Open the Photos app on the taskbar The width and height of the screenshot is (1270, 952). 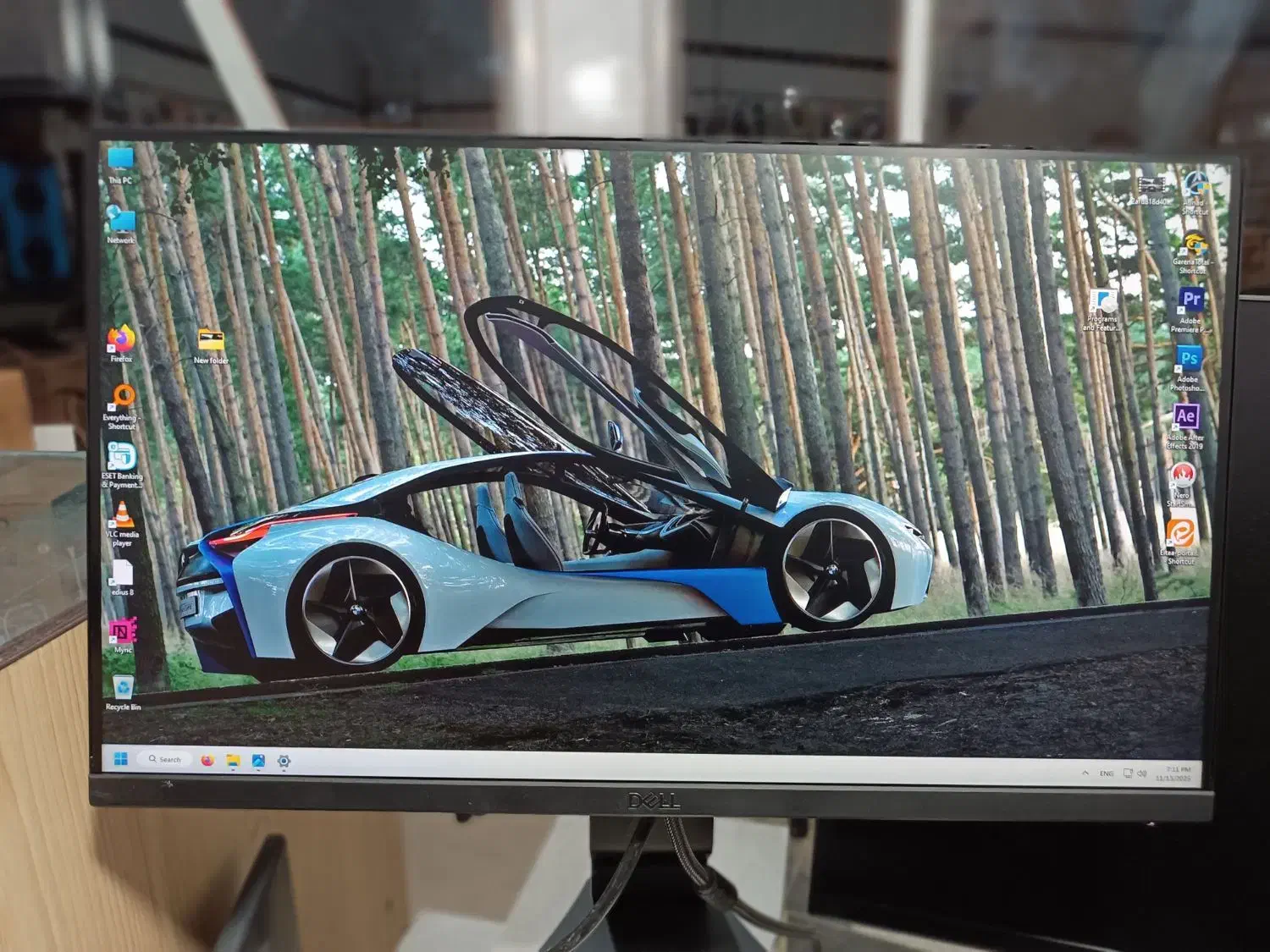(258, 761)
